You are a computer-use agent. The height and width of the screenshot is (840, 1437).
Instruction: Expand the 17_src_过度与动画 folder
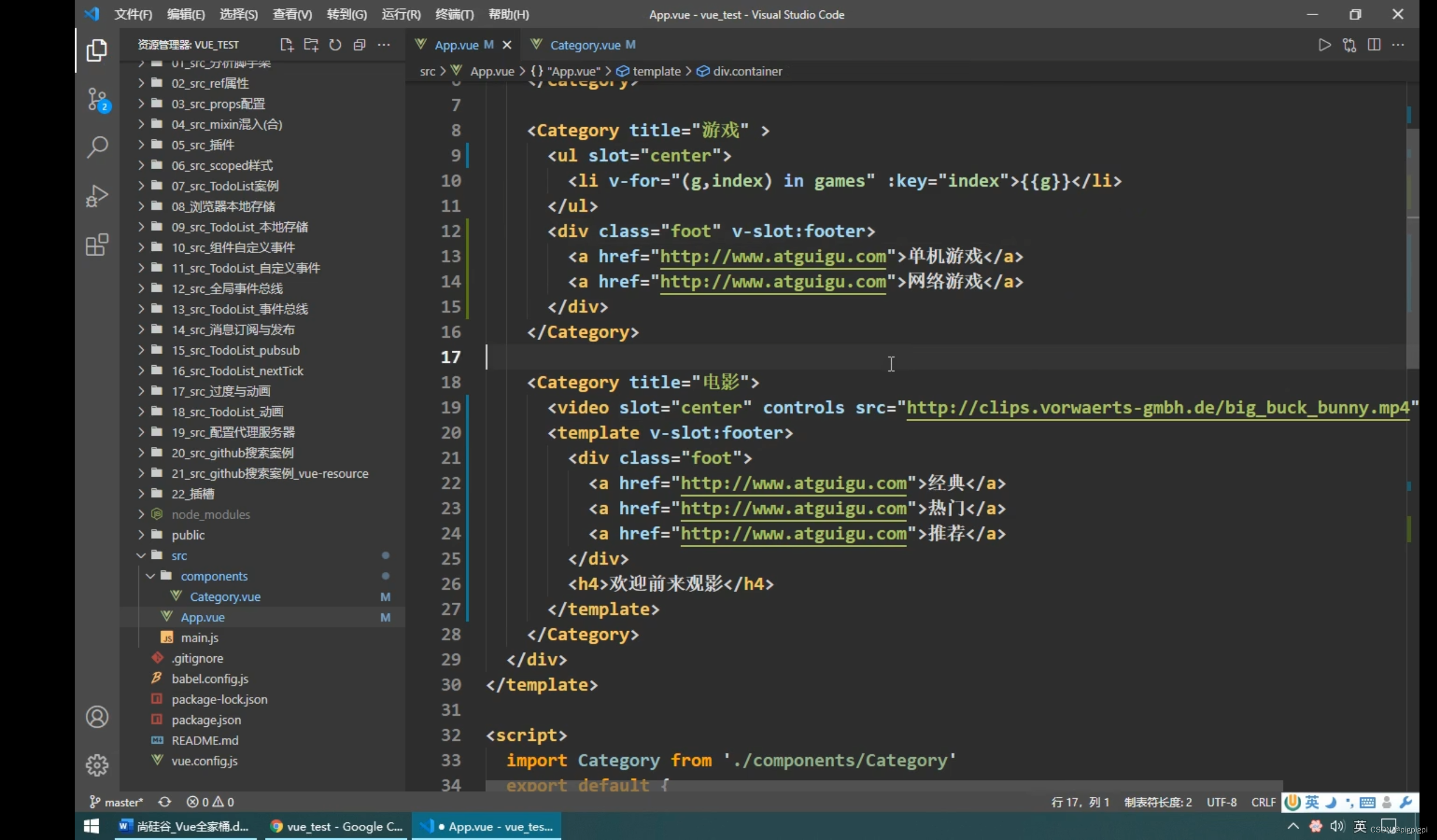tap(263, 391)
